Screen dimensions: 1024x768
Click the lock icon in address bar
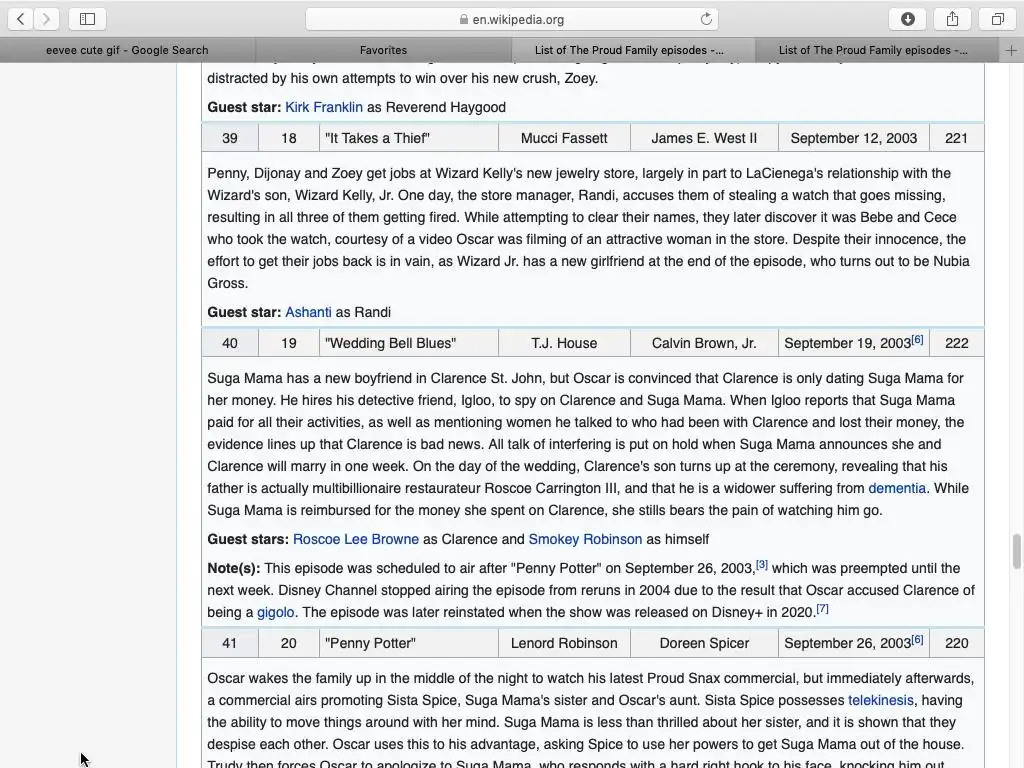pos(464,20)
